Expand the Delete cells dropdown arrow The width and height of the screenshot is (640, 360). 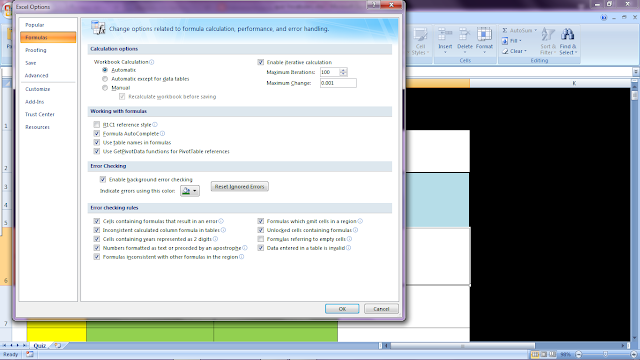pos(464,52)
